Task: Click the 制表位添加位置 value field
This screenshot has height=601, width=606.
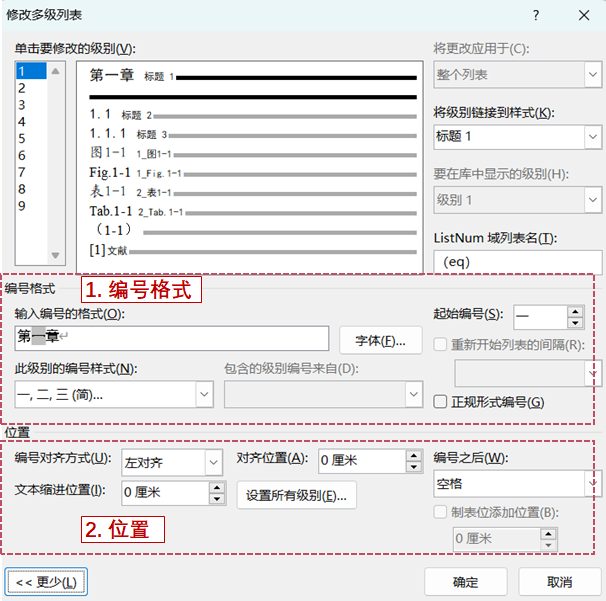Action: click(497, 539)
